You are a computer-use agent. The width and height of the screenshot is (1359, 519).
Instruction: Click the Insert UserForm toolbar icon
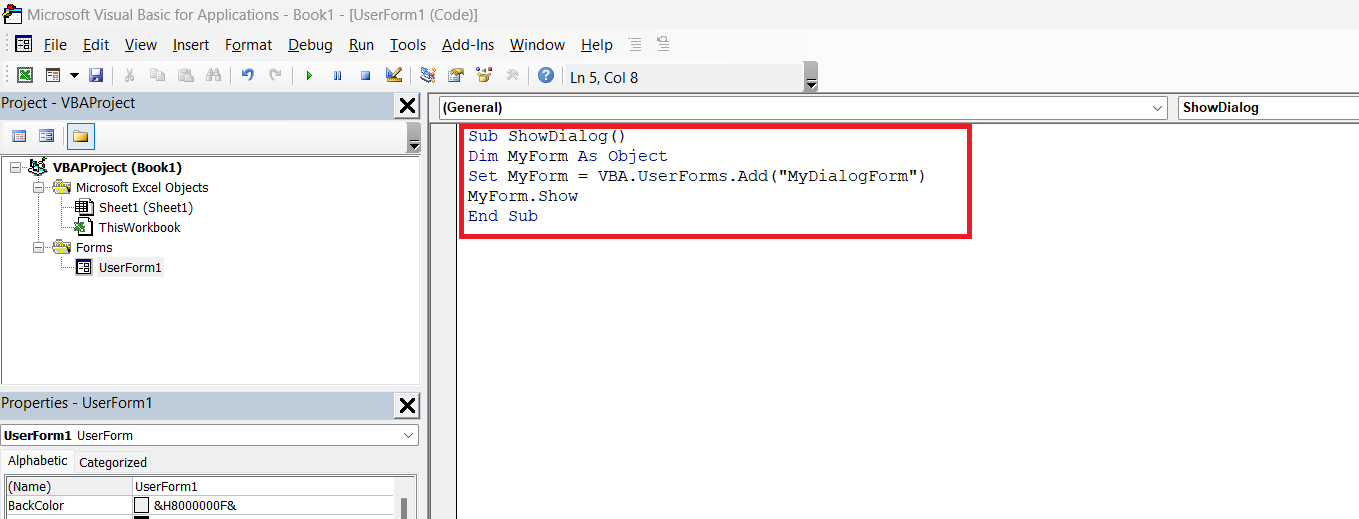[52, 75]
